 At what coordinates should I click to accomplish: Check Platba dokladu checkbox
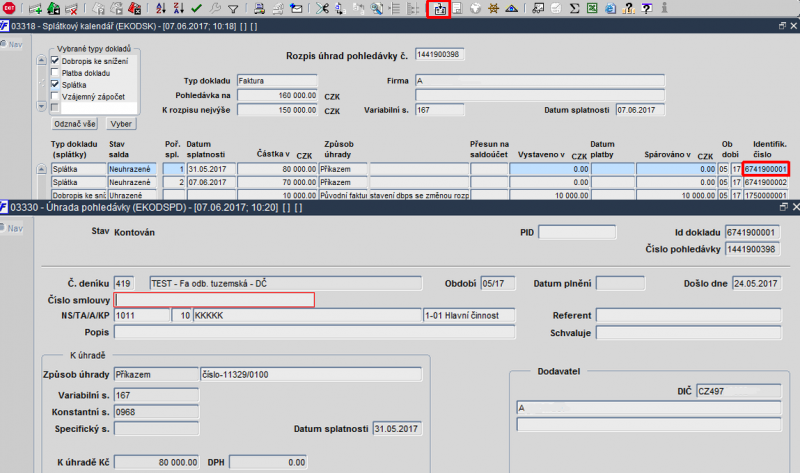pos(55,72)
